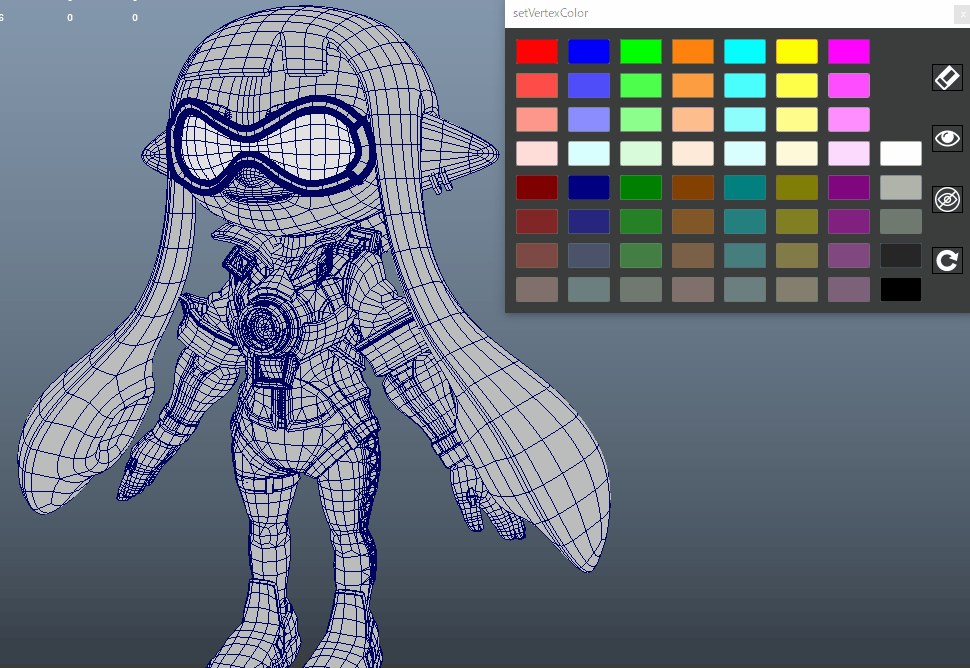This screenshot has height=668, width=970.
Task: Pick the taupe swatch at bottom-left of palette
Action: [537, 289]
